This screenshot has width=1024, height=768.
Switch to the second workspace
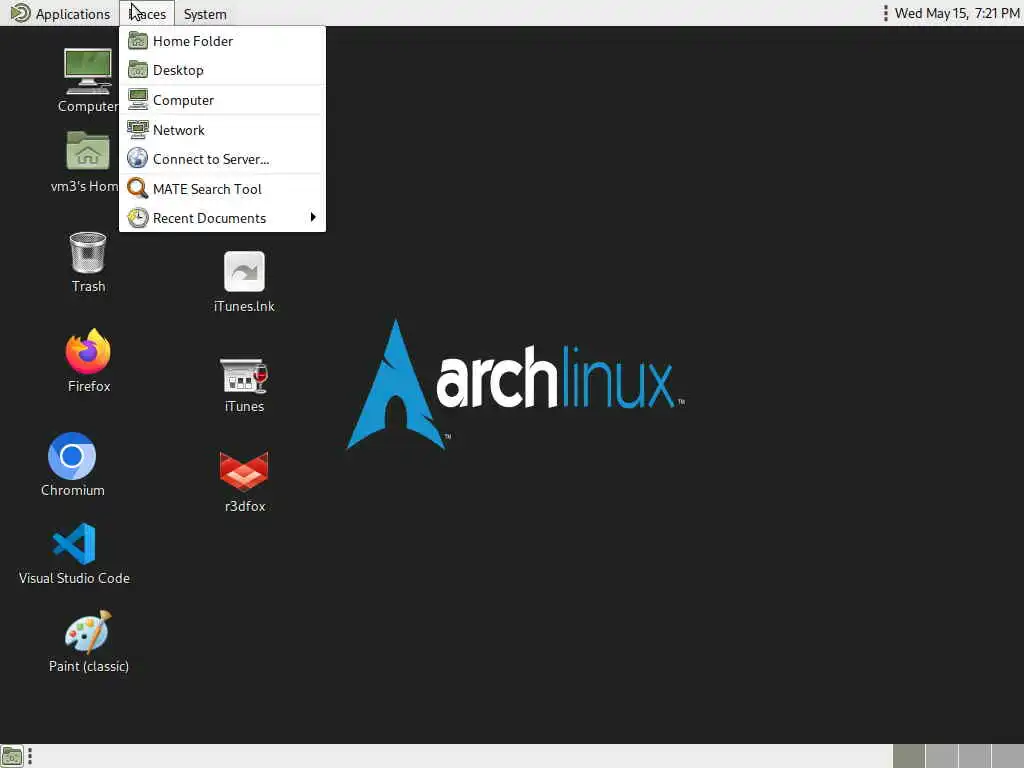coord(942,756)
